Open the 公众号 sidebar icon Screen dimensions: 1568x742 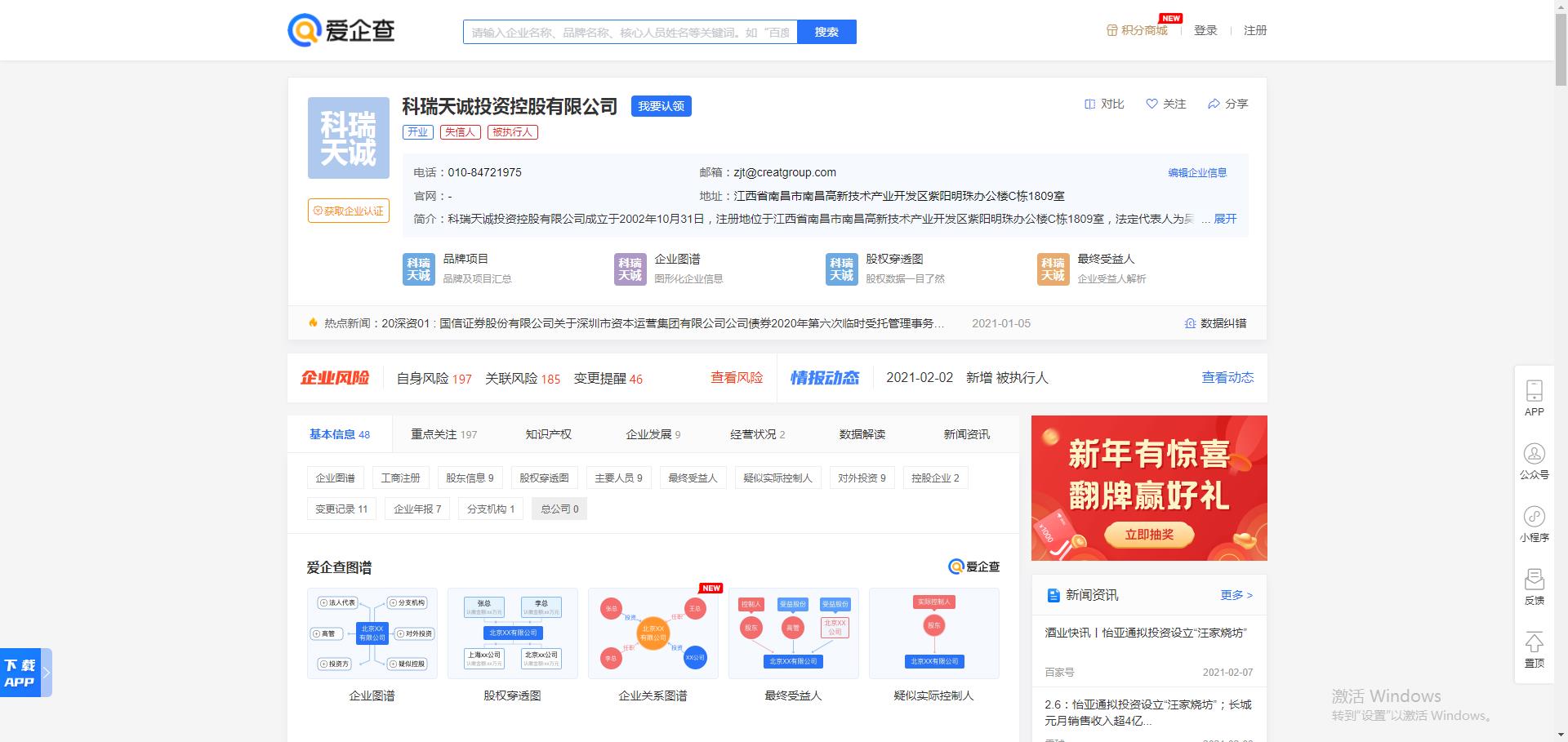(1534, 453)
